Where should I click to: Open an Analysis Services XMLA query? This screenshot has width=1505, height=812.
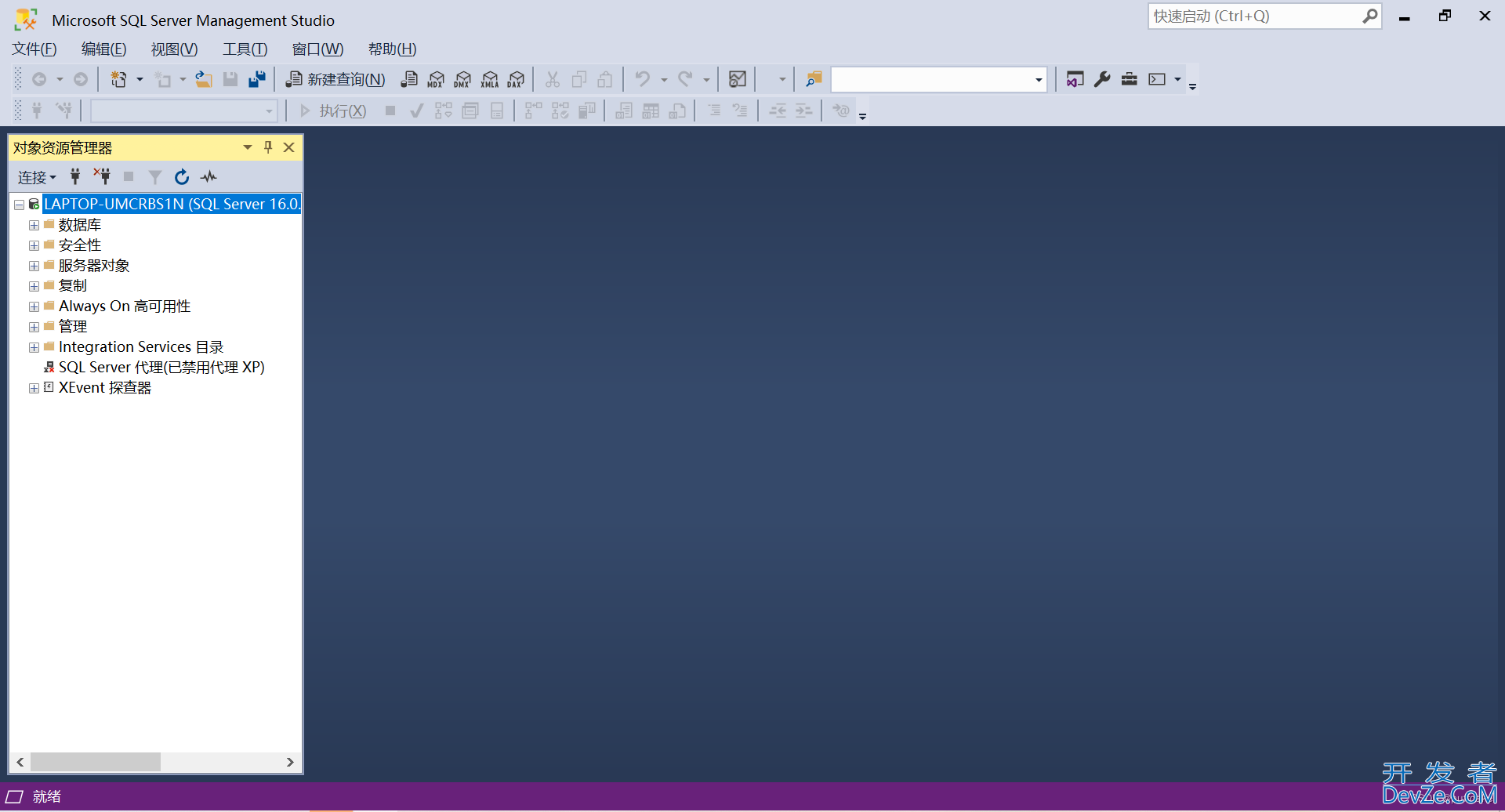[490, 79]
